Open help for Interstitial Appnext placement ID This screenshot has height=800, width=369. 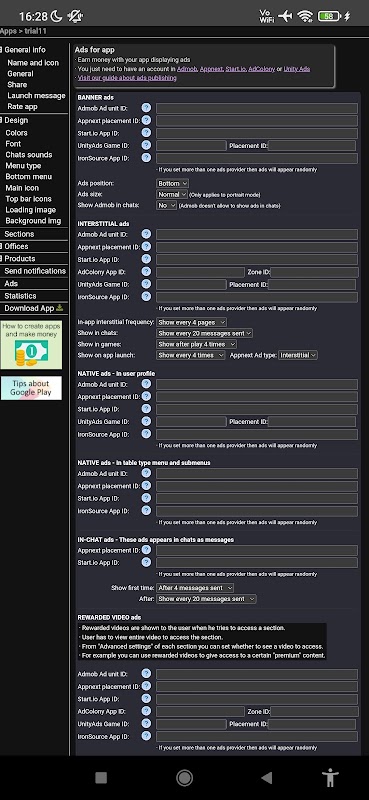(x=146, y=246)
